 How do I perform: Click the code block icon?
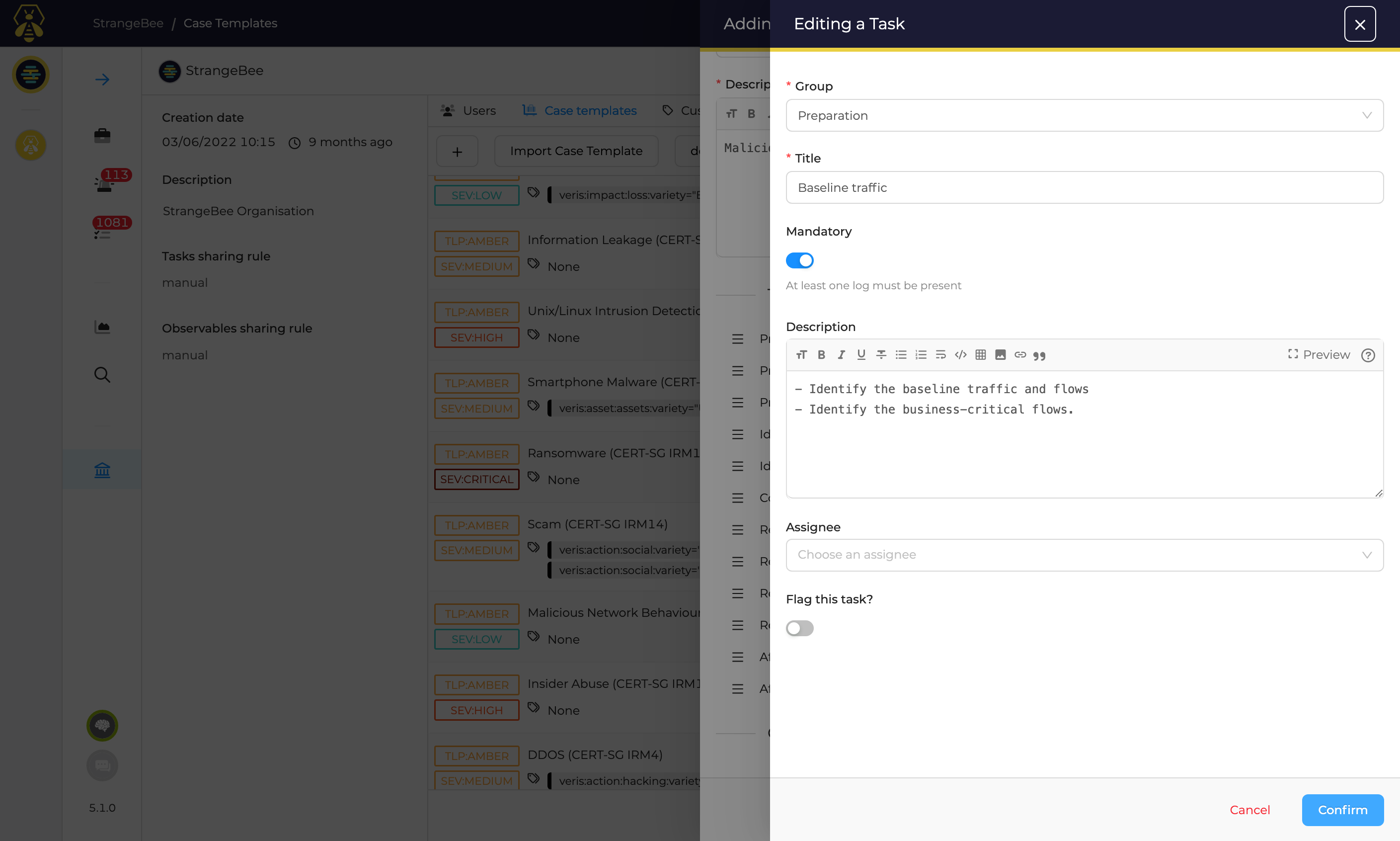click(960, 355)
